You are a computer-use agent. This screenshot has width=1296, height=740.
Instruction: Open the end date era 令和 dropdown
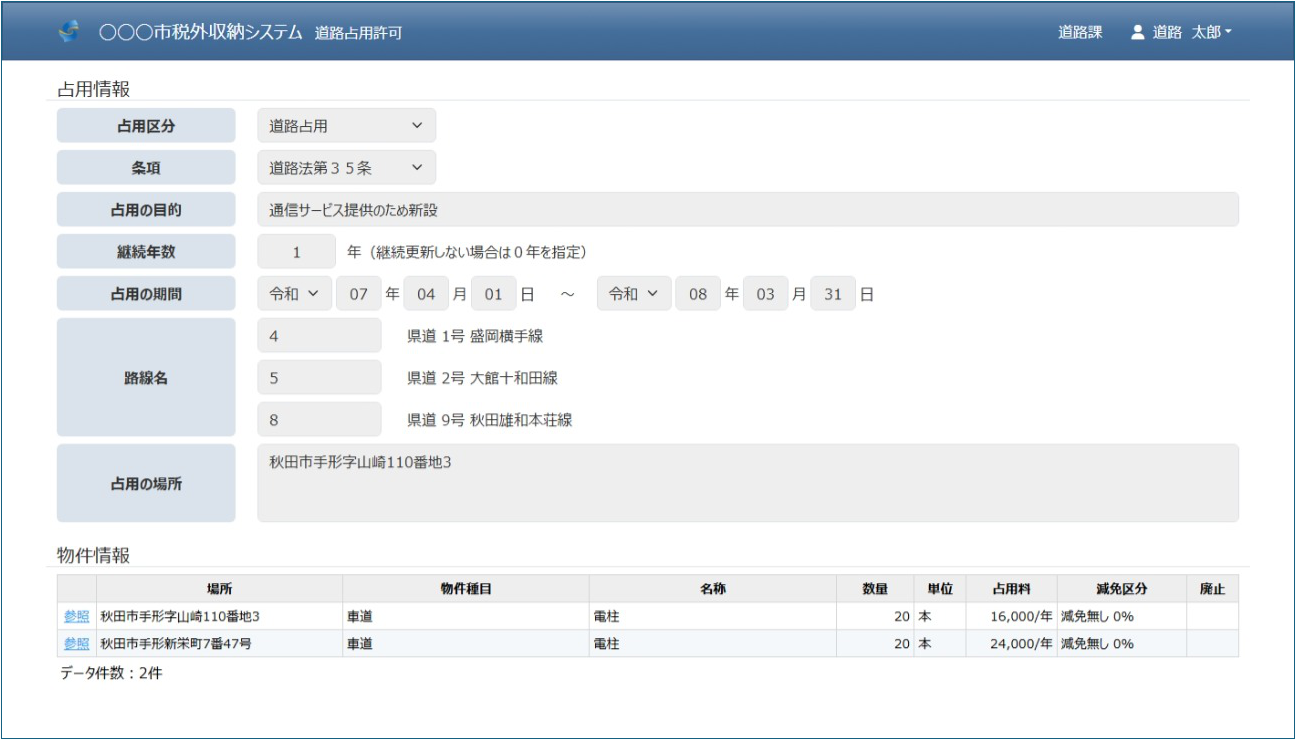click(634, 294)
